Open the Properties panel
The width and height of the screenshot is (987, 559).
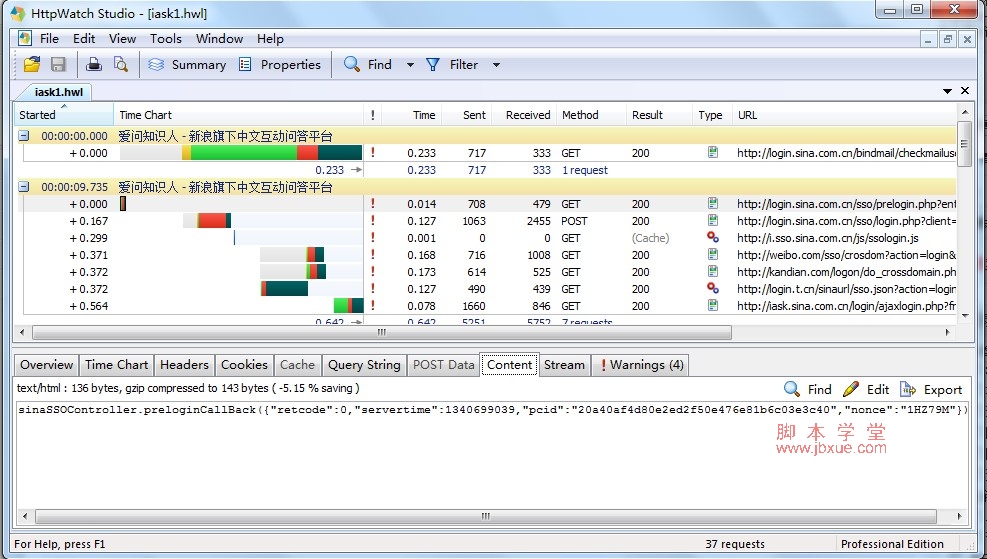pyautogui.click(x=280, y=64)
